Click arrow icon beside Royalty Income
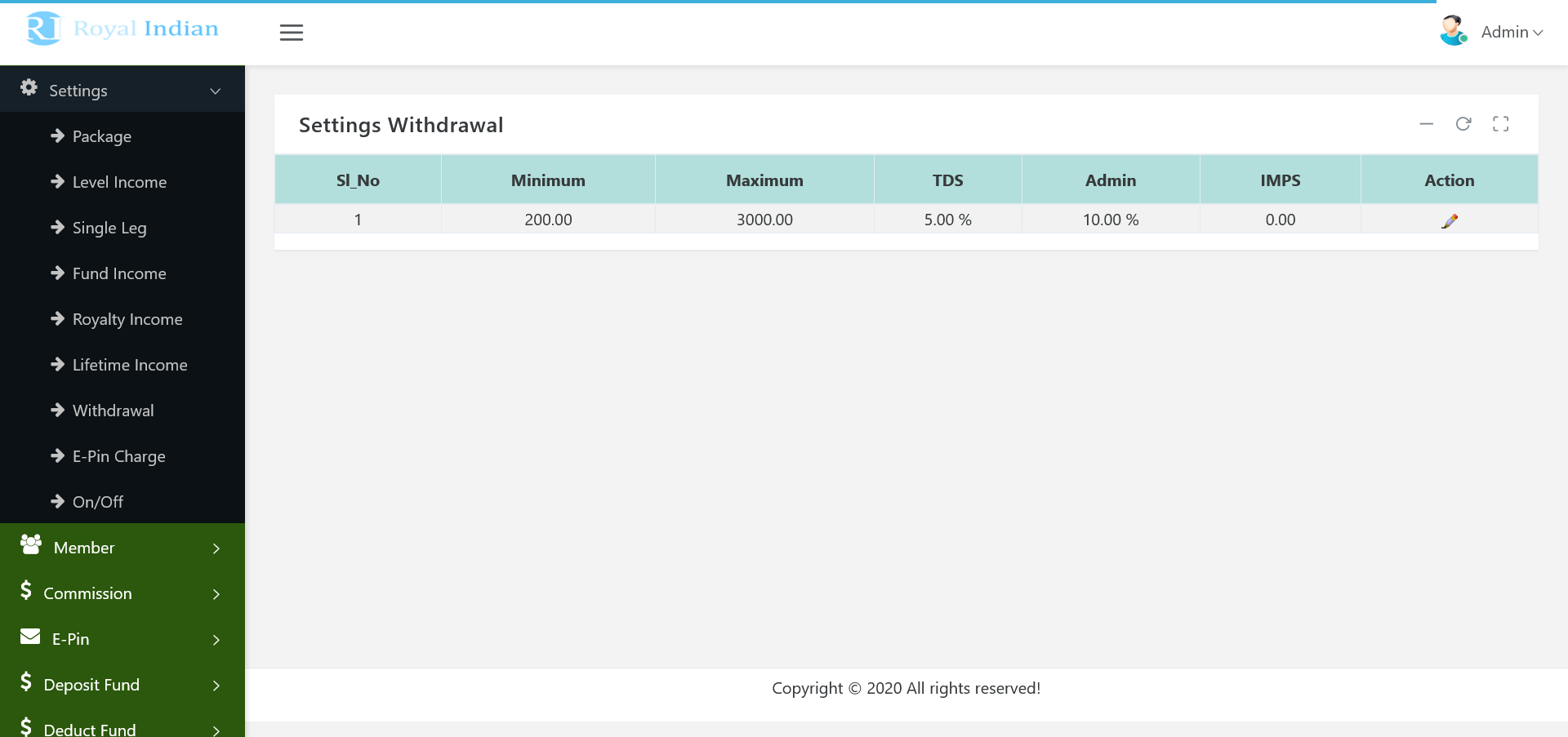 (x=57, y=318)
